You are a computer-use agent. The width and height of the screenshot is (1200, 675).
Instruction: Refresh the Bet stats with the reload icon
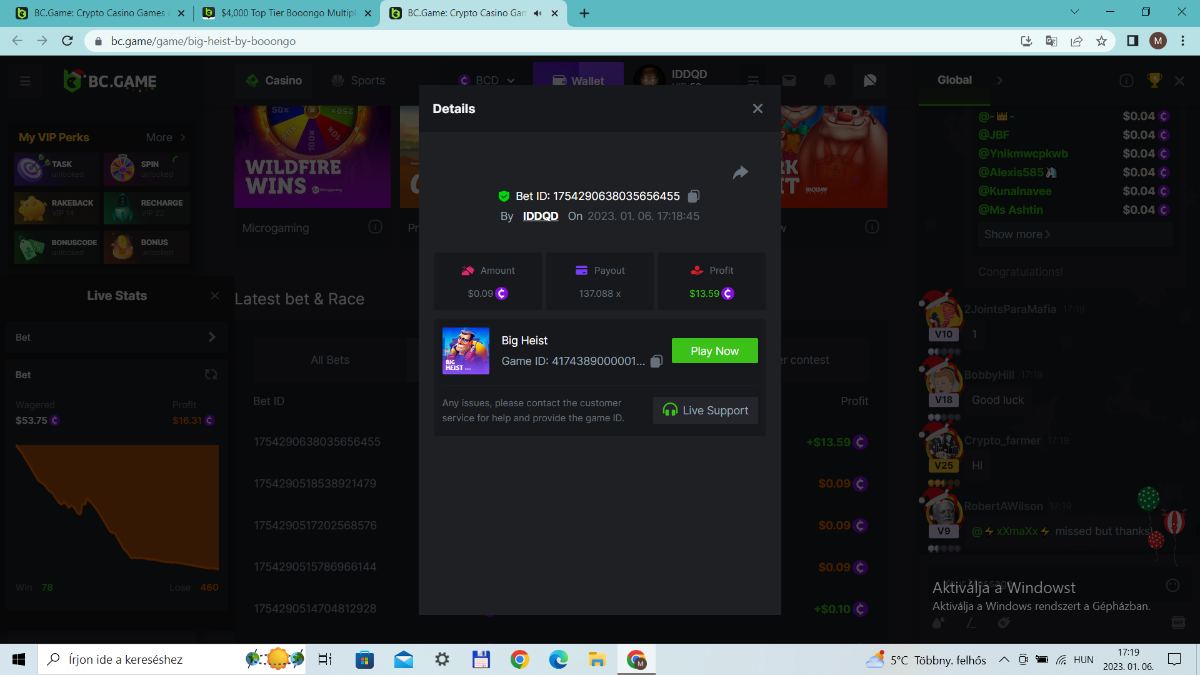point(211,375)
